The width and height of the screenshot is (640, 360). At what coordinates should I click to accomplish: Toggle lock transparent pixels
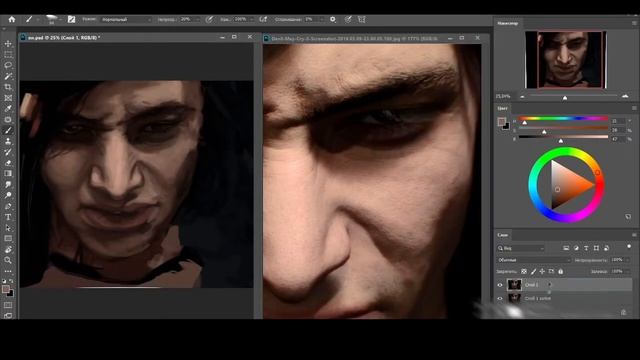[524, 271]
